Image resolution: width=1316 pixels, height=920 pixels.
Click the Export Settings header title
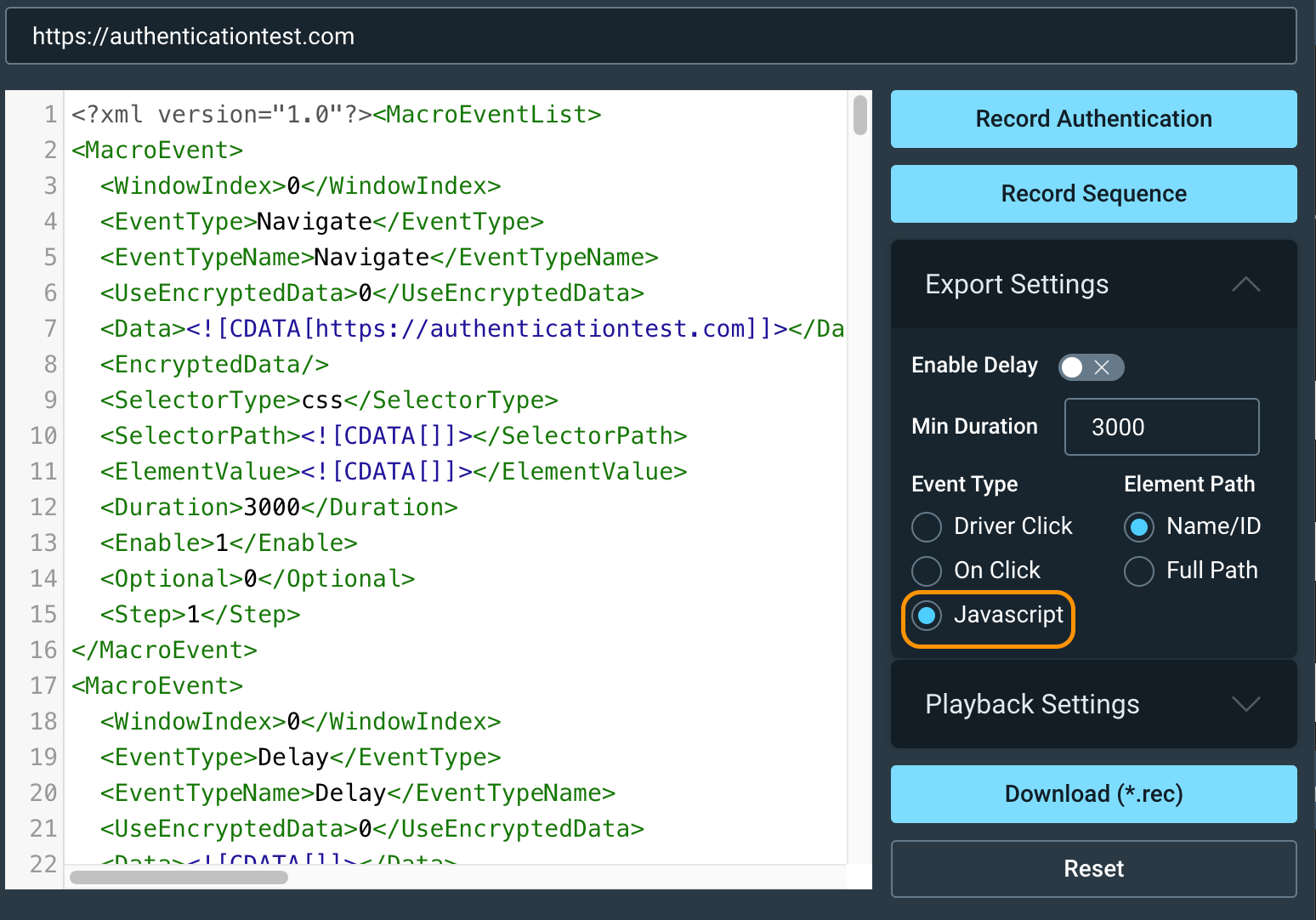1017,284
